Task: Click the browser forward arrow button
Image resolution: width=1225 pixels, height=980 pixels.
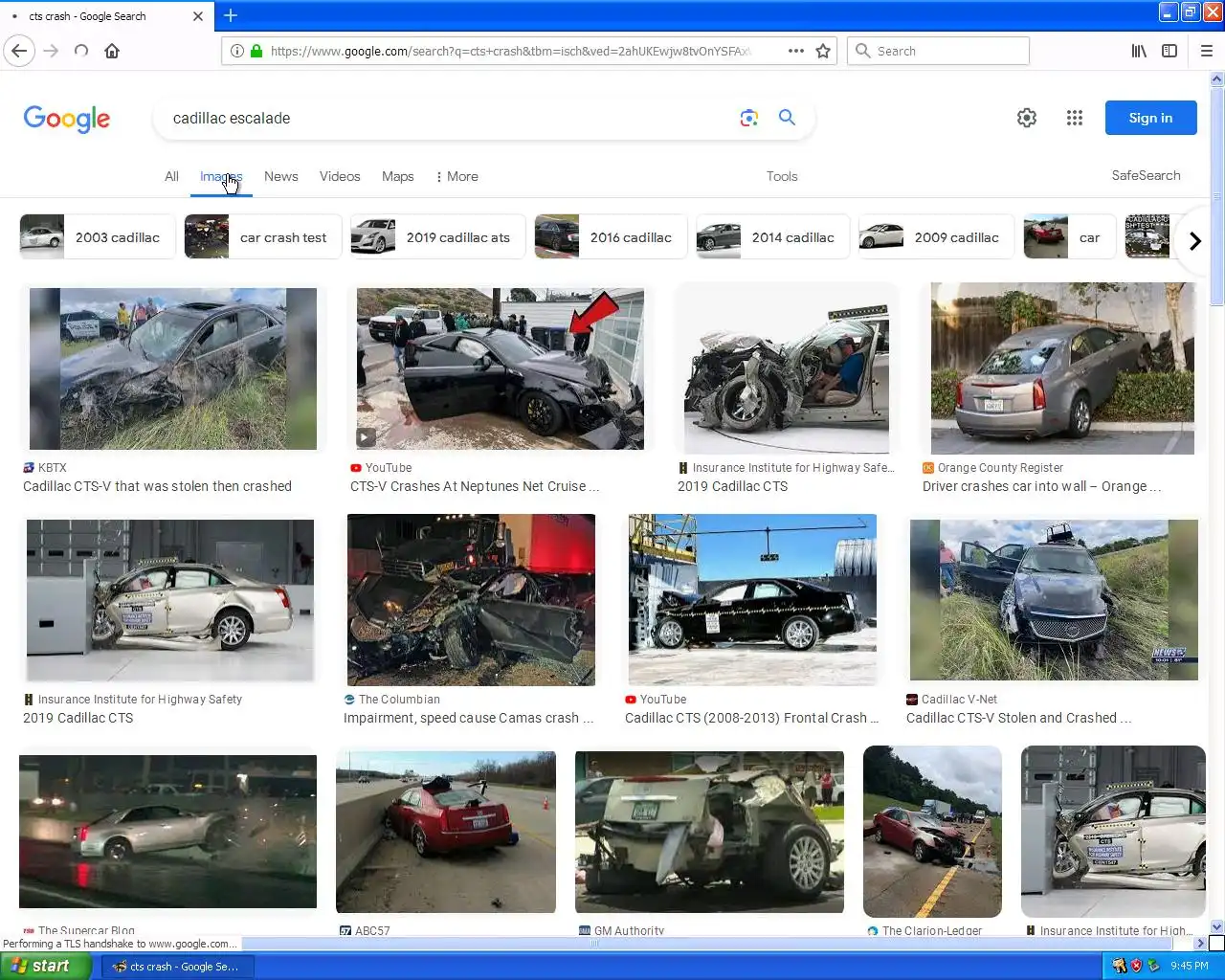Action: [52, 51]
